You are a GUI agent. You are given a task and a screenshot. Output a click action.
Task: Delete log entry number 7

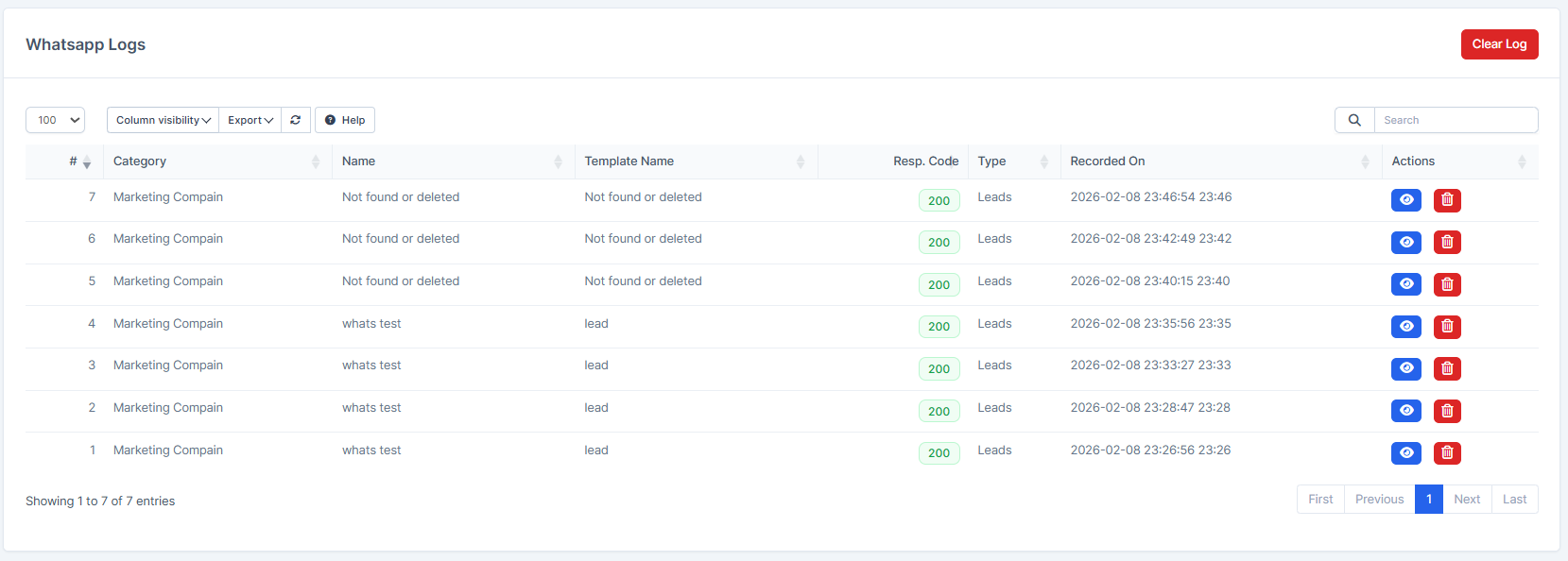pos(1447,200)
